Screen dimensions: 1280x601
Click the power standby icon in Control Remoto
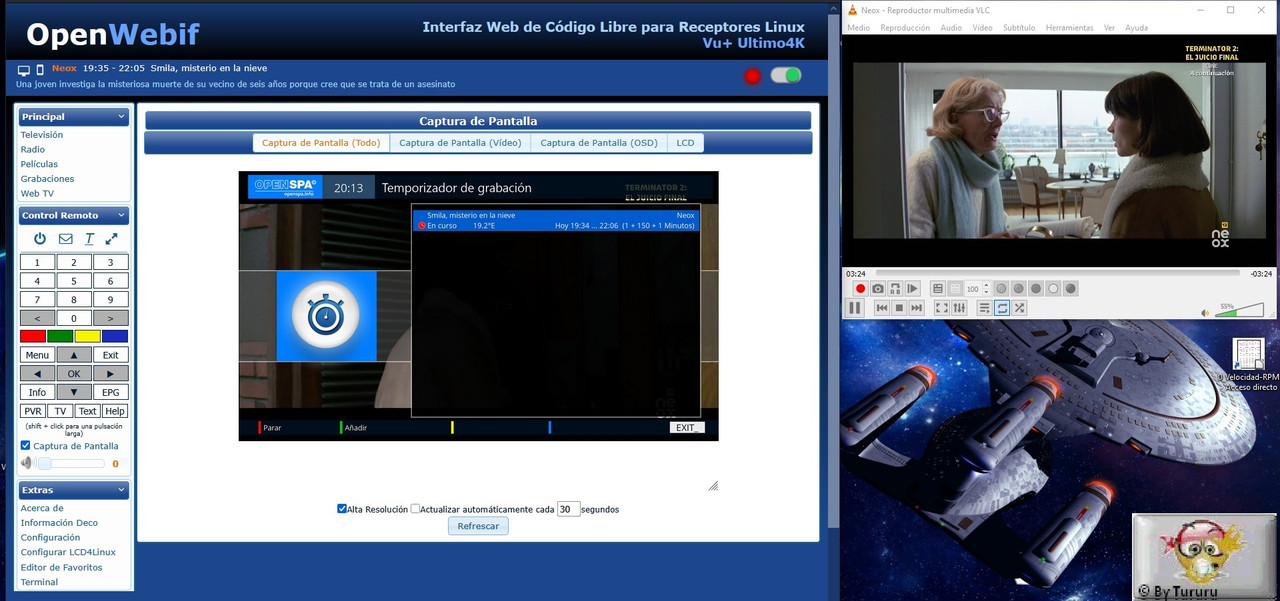point(40,239)
